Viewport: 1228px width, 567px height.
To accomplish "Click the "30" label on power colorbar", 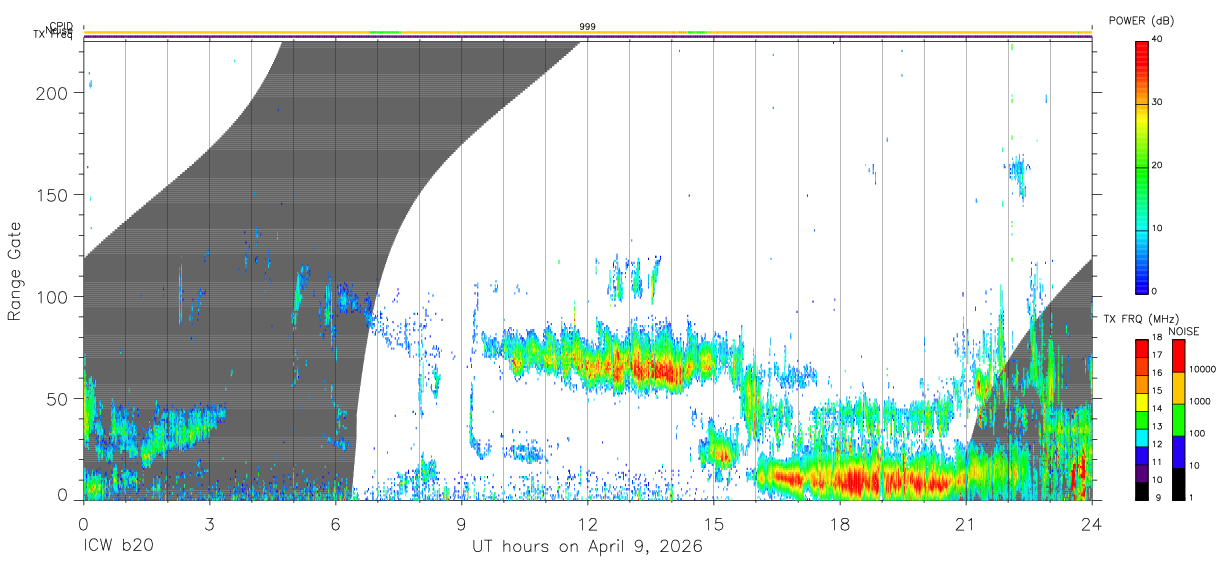I will [x=1157, y=103].
